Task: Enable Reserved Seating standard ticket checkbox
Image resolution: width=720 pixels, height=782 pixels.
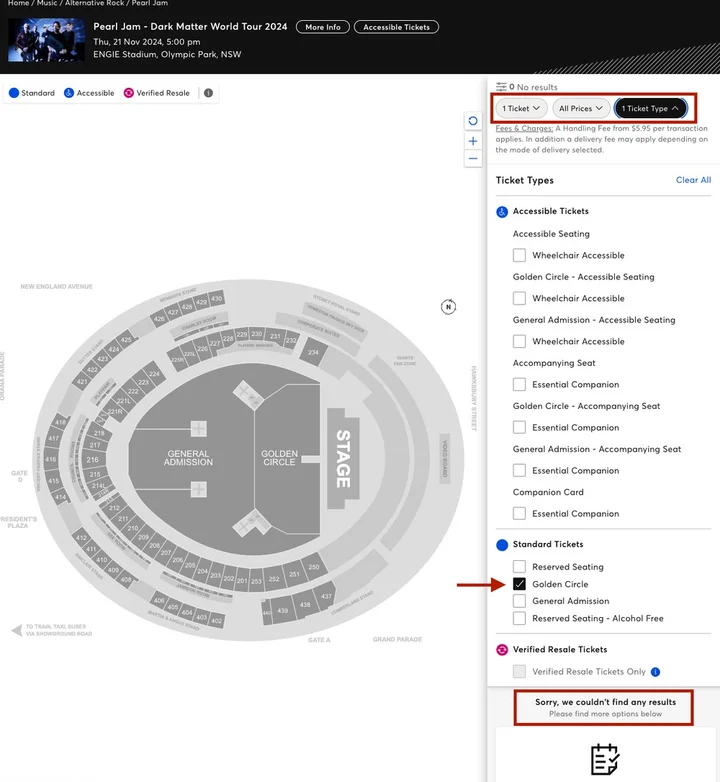Action: (x=519, y=567)
